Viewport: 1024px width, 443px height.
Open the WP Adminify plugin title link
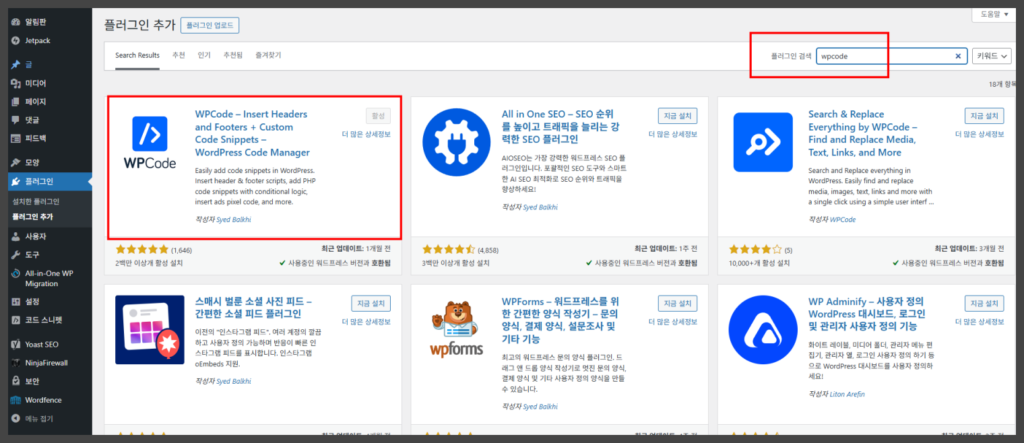tap(867, 314)
